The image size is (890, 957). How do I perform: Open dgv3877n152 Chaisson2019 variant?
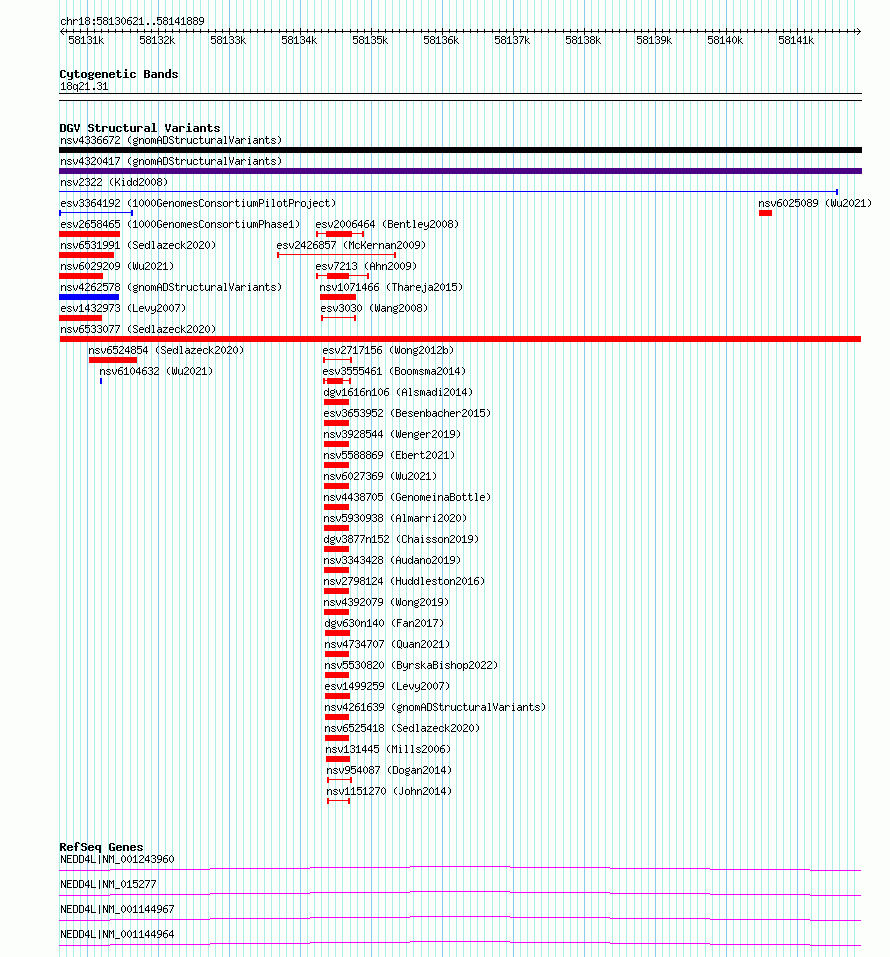coord(402,539)
